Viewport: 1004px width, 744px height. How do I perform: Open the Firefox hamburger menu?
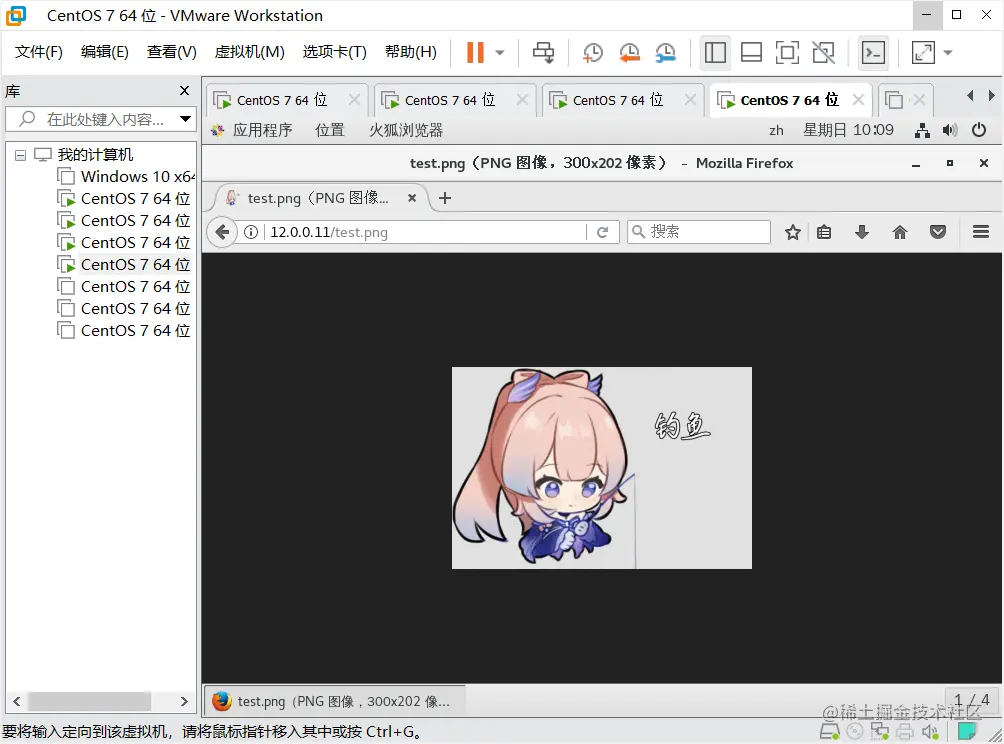coord(979,231)
